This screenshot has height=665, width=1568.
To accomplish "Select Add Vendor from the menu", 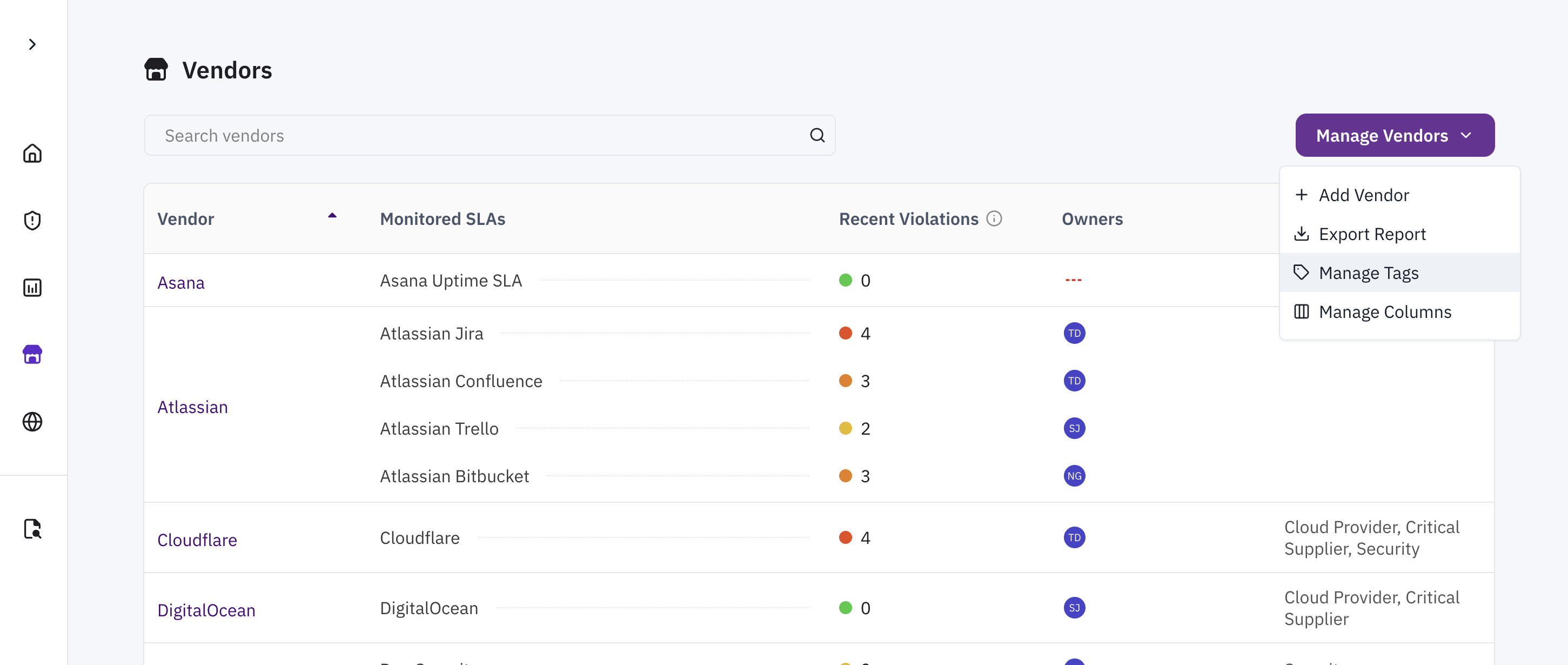I will (1363, 195).
